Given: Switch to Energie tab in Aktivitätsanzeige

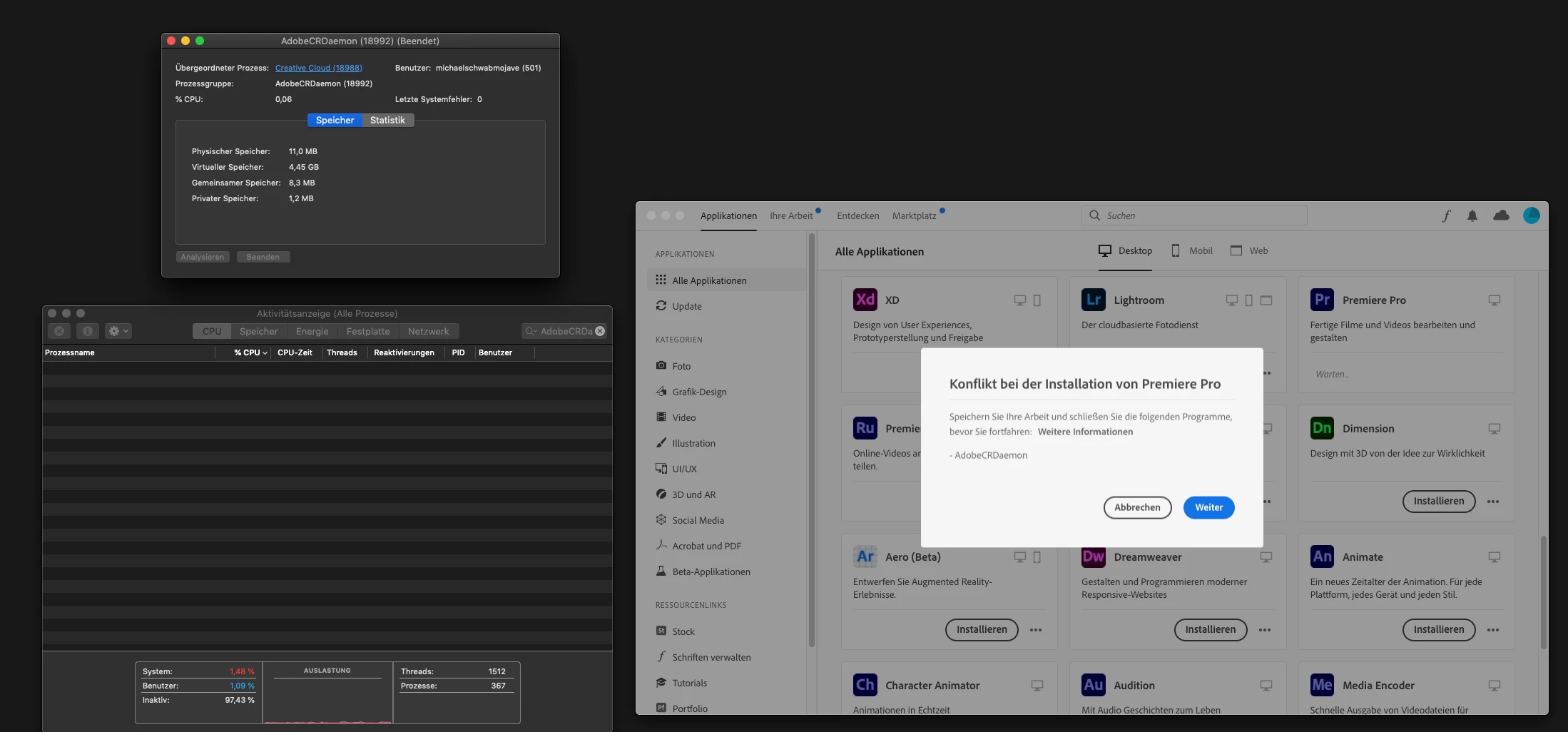Looking at the screenshot, I should point(312,331).
